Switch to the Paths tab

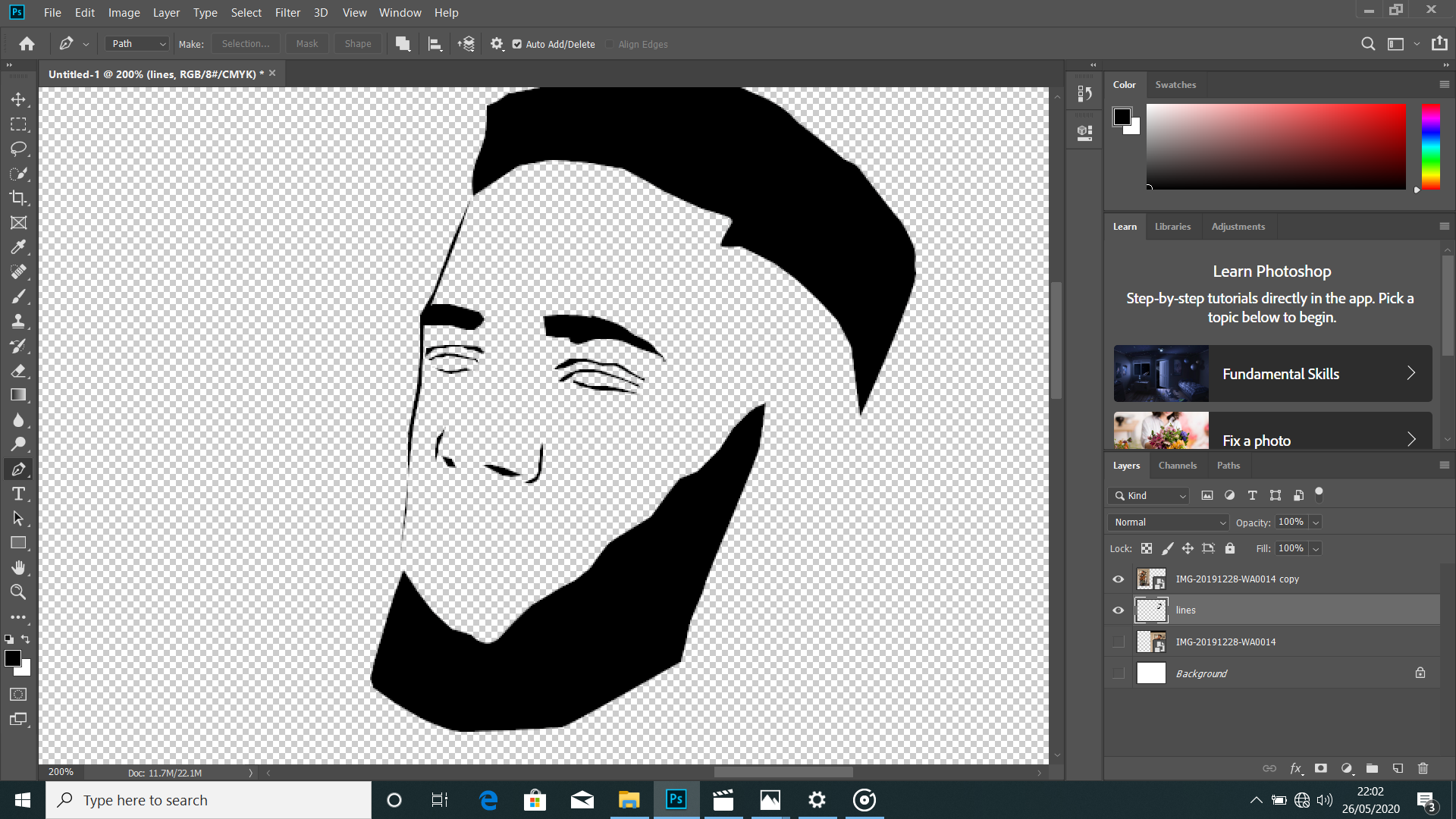pyautogui.click(x=1228, y=466)
